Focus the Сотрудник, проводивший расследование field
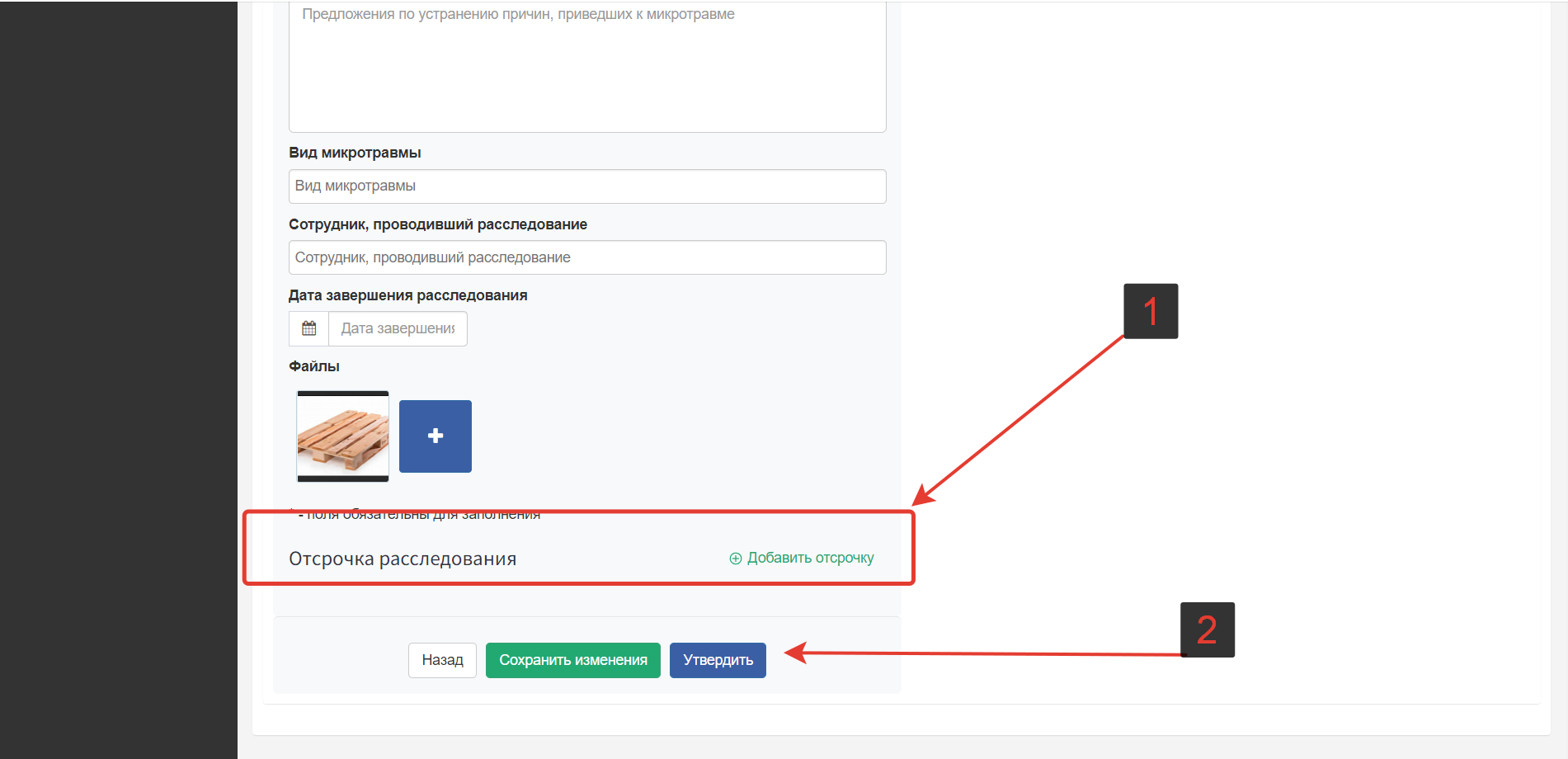The image size is (1568, 759). pos(587,257)
